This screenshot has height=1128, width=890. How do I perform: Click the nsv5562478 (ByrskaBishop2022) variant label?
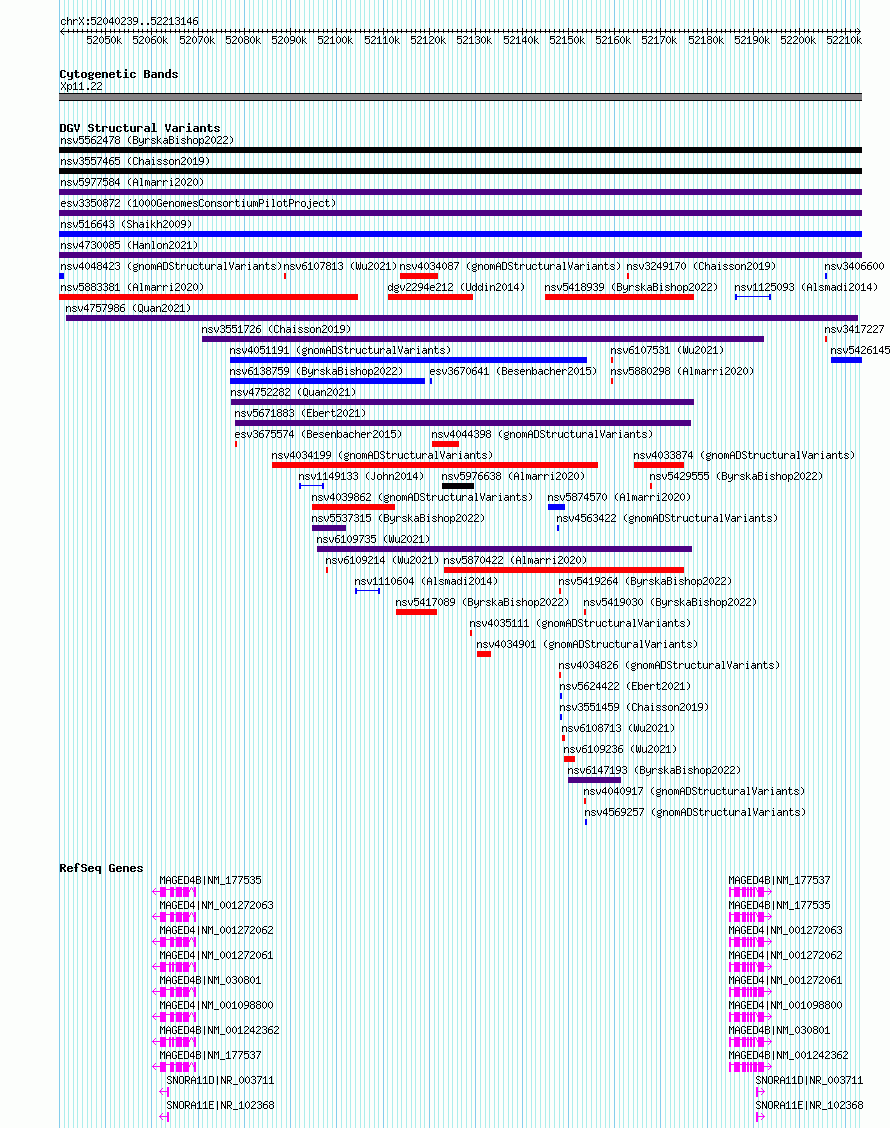tap(147, 140)
